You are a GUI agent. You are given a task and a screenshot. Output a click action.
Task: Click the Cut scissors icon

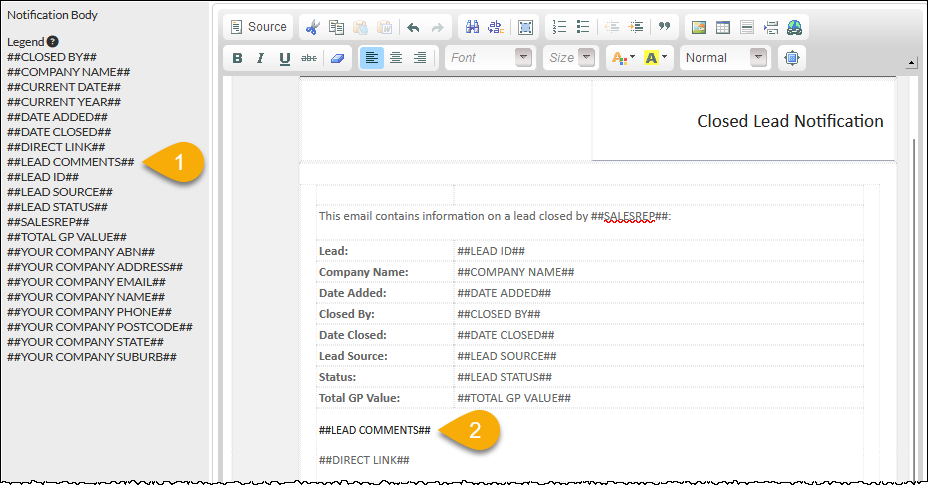click(312, 27)
